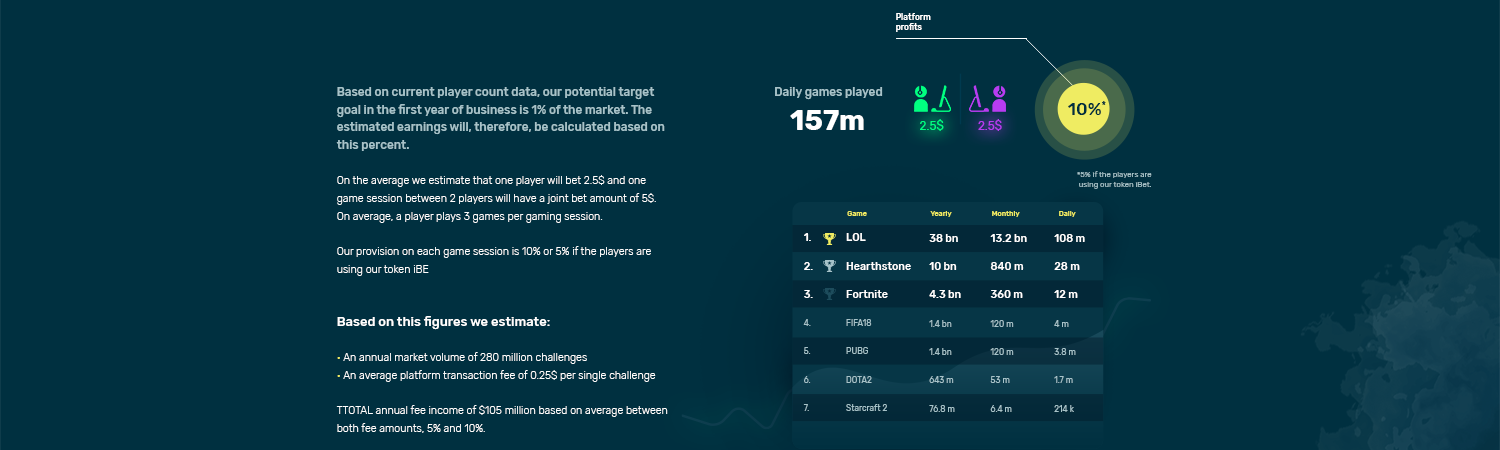This screenshot has height=450, width=1500.
Task: Click the 1.4 bn value in FIFA18 row
Action: [941, 324]
